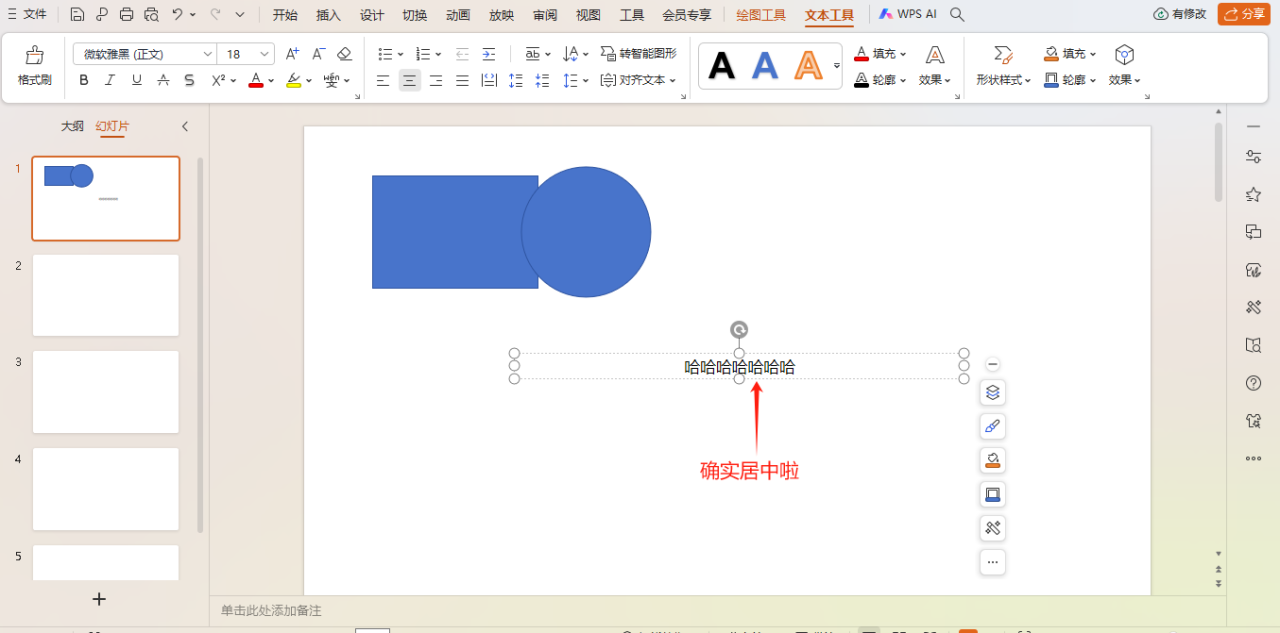Switch to the 文本工具 ribbon tab

tap(828, 14)
